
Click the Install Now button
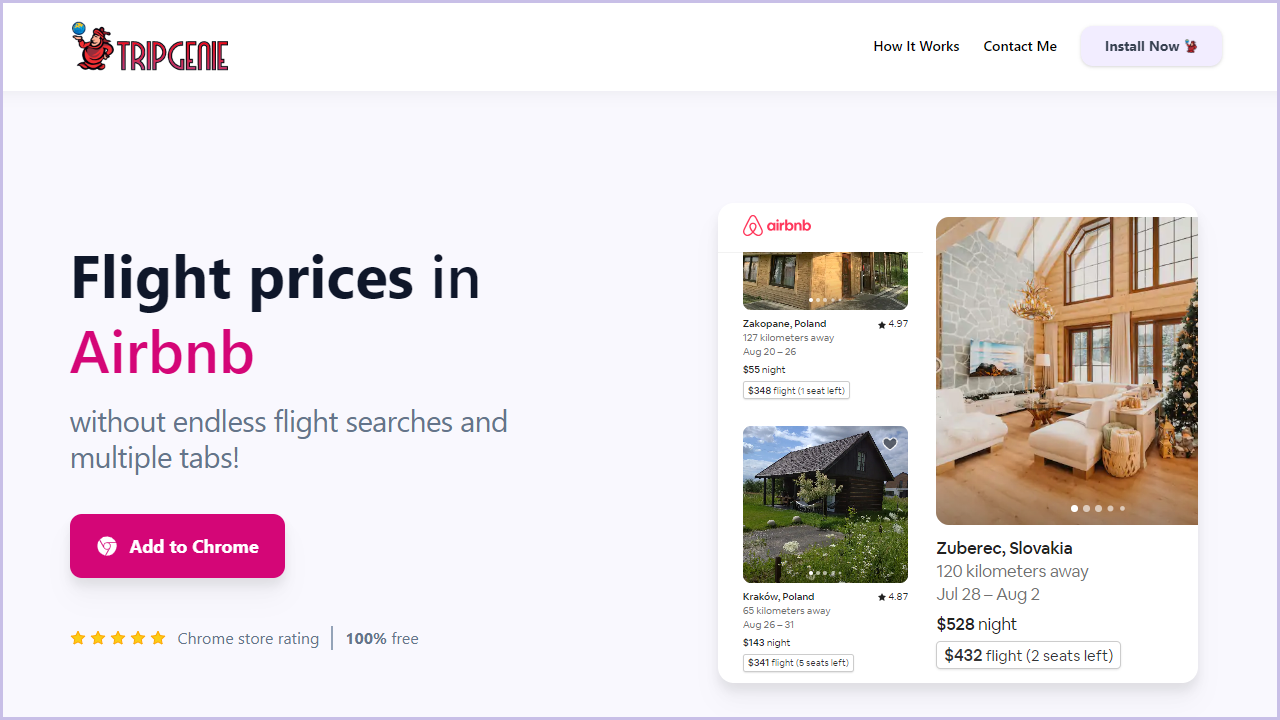(x=1150, y=46)
